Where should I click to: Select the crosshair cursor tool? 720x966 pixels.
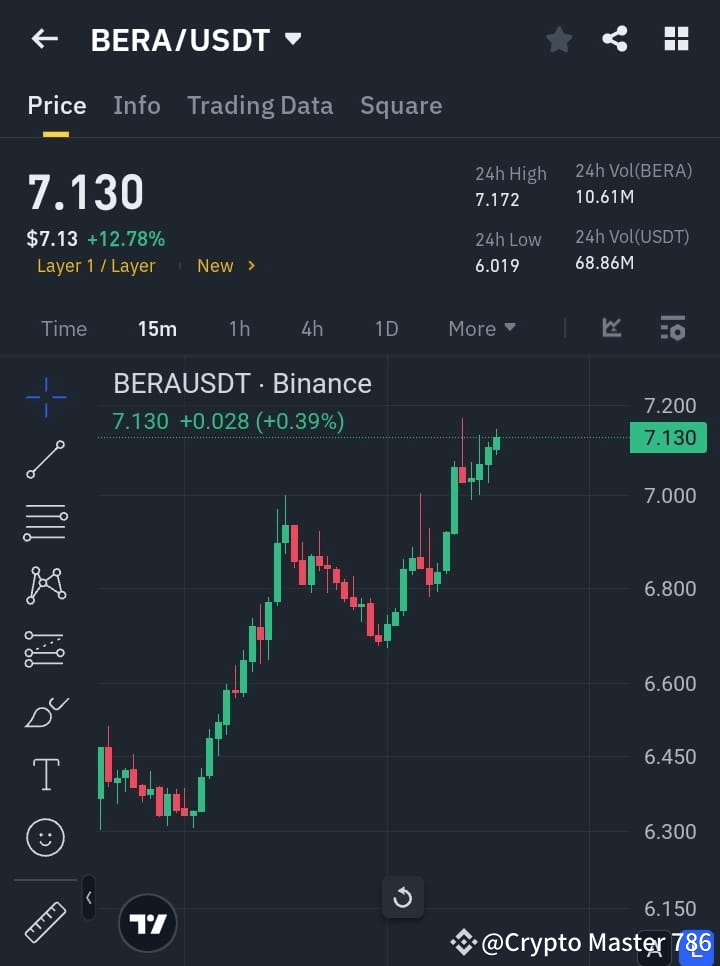click(46, 397)
